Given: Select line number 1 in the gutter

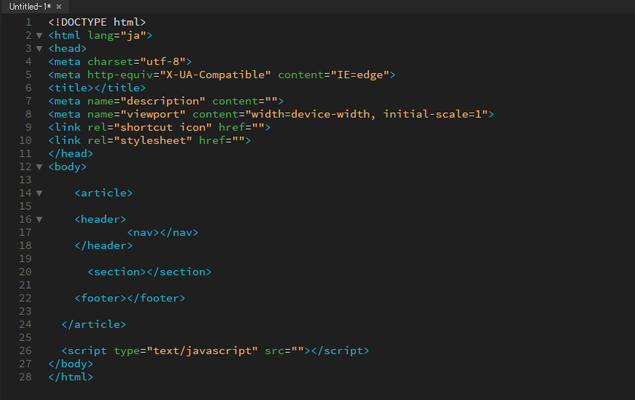Looking at the screenshot, I should coord(27,22).
